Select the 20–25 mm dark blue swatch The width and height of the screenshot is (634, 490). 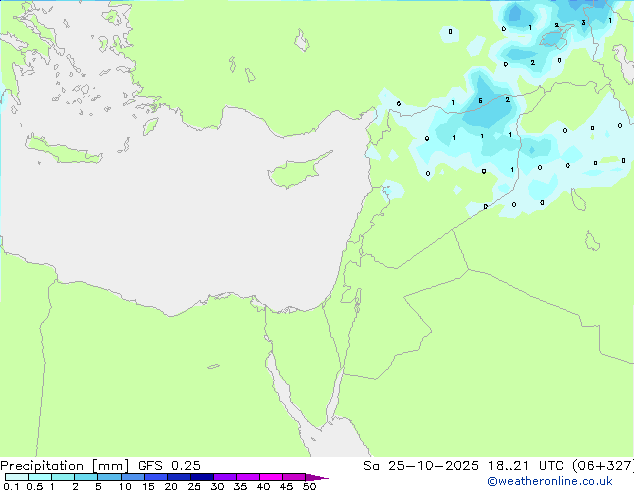tap(178, 477)
